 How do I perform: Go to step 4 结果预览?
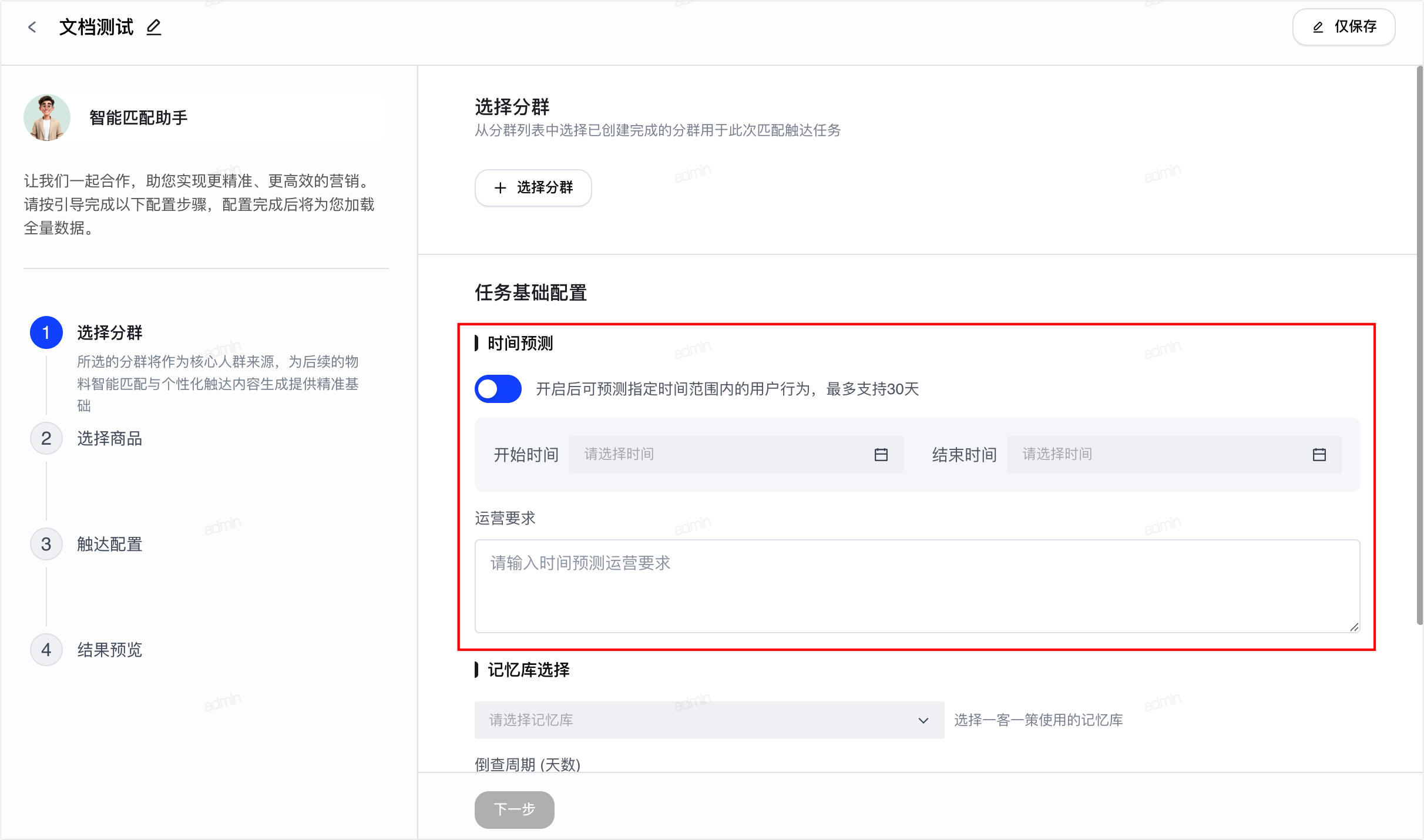coord(109,650)
